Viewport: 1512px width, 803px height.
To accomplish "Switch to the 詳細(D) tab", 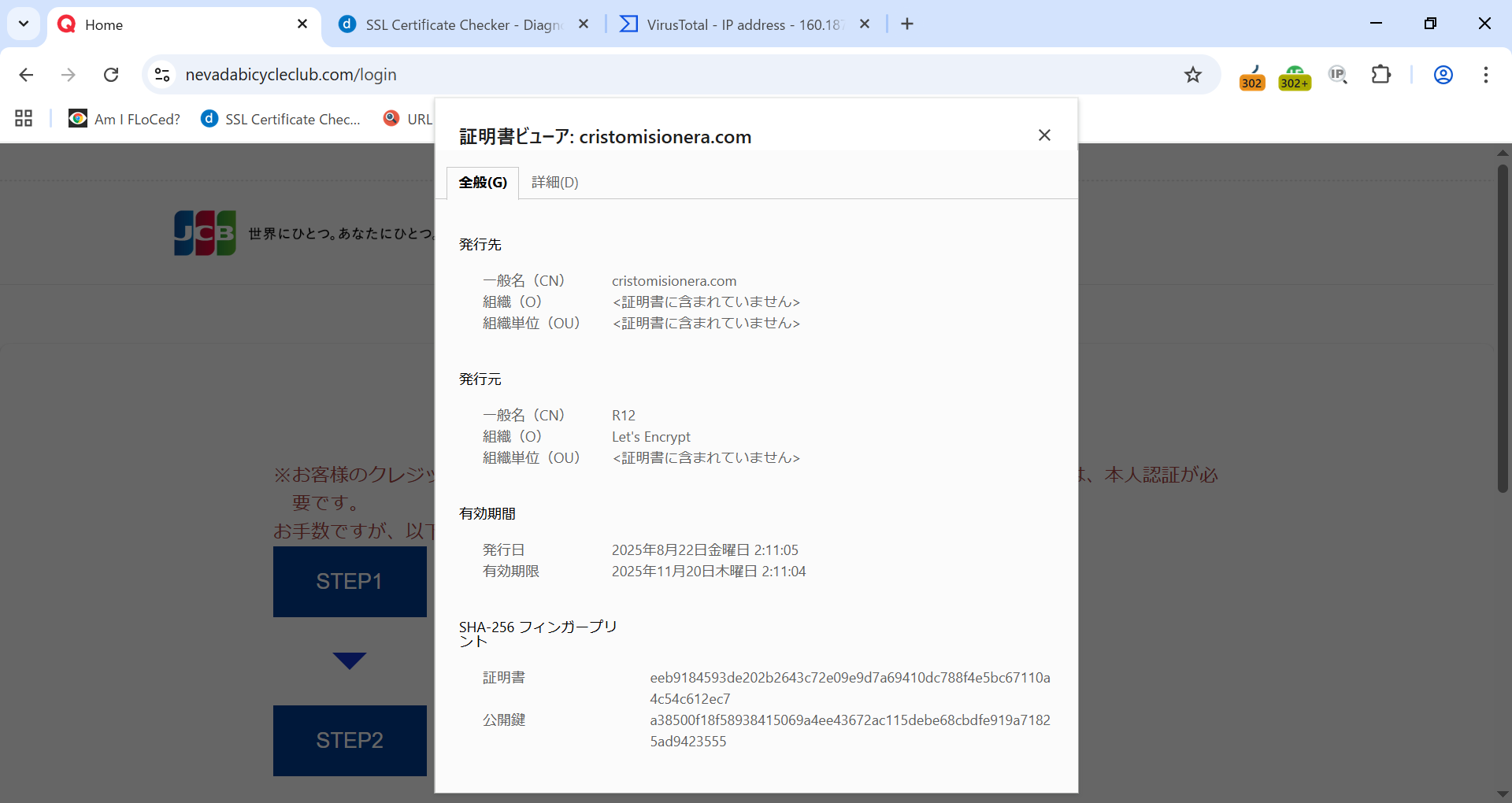I will coord(554,182).
